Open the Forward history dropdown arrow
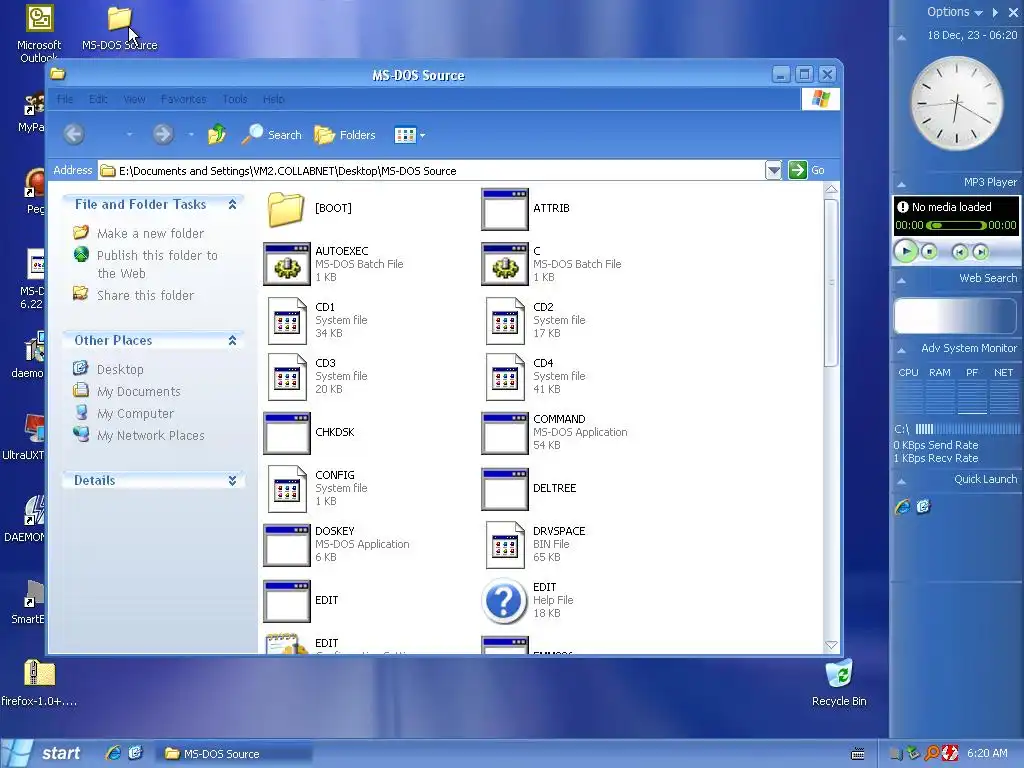1024x768 pixels. tap(191, 135)
